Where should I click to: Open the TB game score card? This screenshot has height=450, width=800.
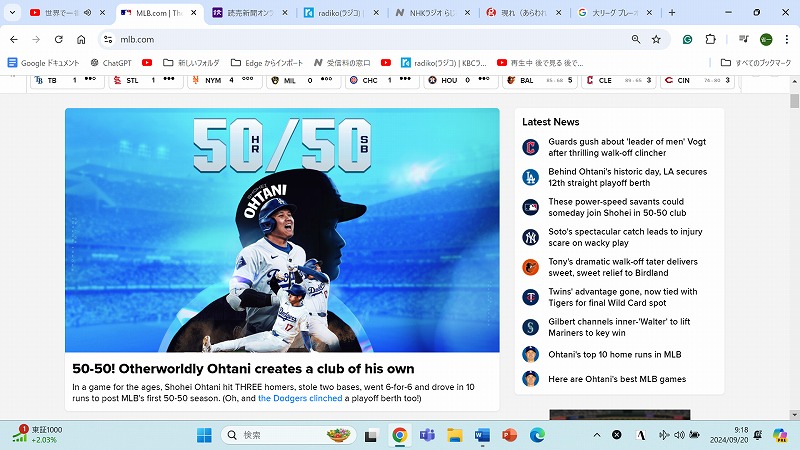click(67, 81)
